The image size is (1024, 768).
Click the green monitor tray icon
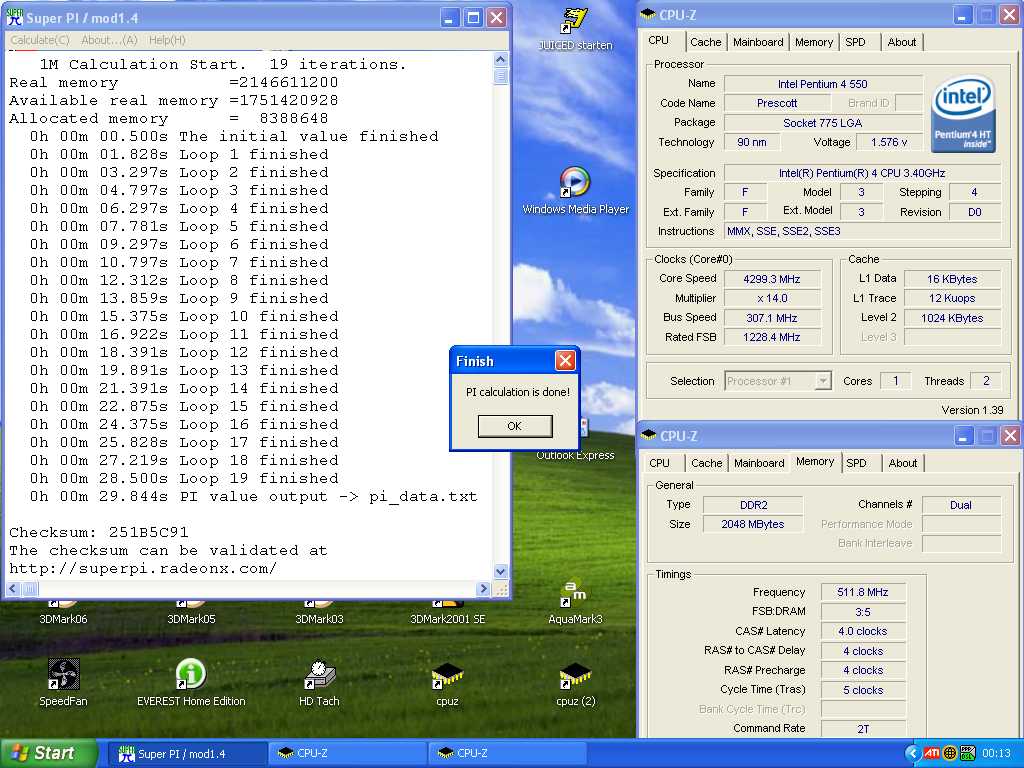tap(967, 753)
